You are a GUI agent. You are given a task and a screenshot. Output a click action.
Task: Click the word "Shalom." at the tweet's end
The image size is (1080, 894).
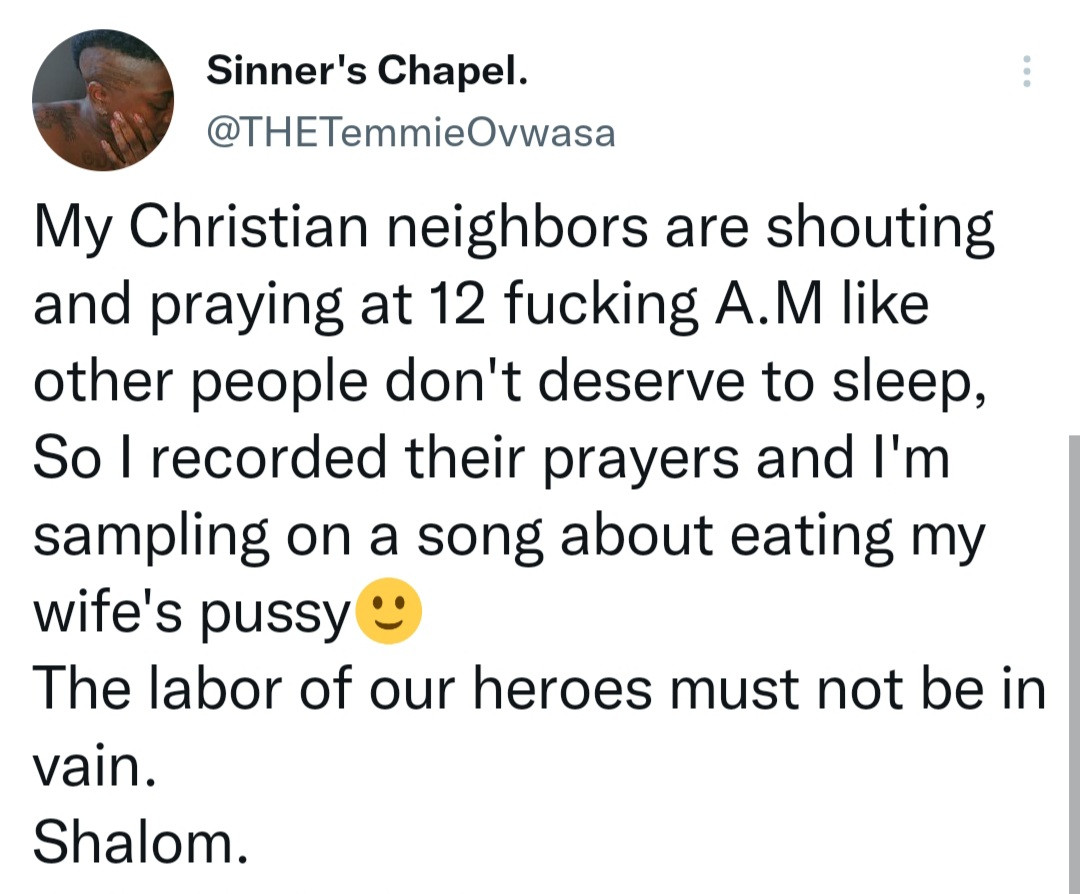141,842
